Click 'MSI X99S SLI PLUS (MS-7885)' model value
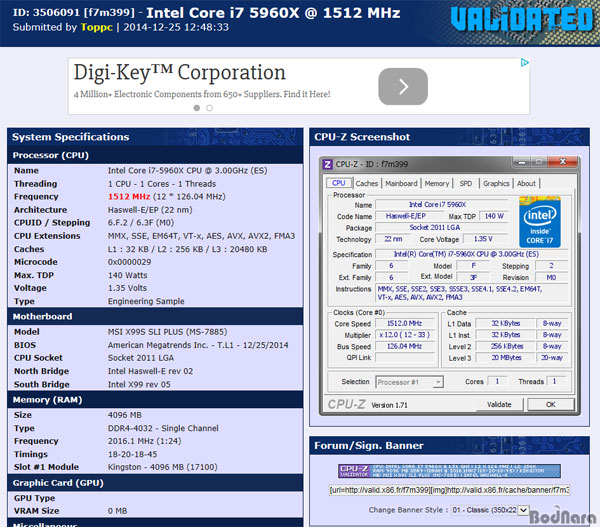Viewport: 600px width, 527px height. point(167,332)
